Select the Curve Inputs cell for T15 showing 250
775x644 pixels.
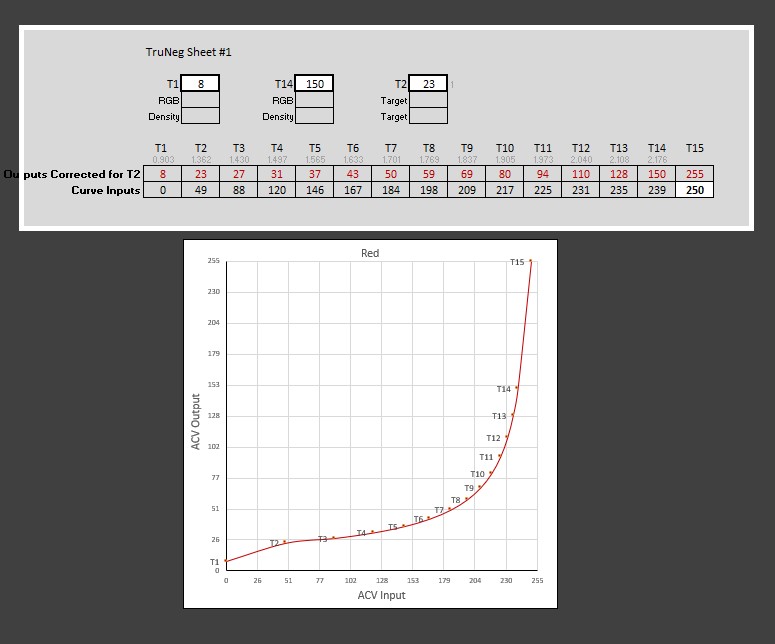pos(694,190)
